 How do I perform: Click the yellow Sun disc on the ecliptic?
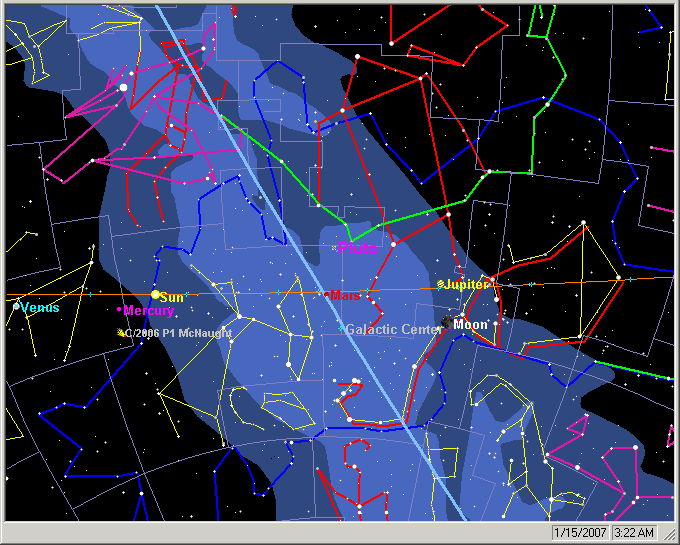pyautogui.click(x=155, y=295)
